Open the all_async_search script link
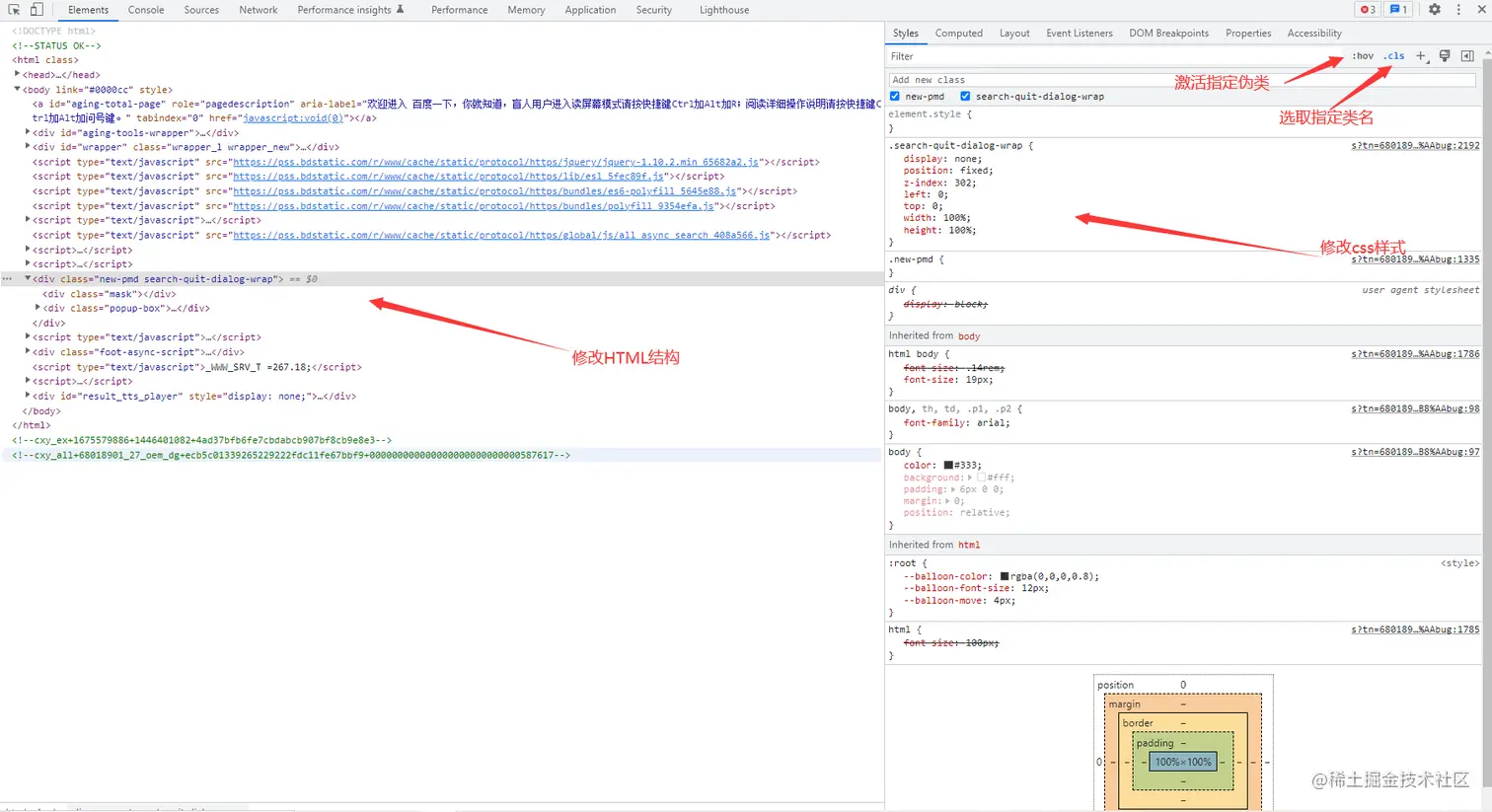This screenshot has width=1492, height=812. click(x=501, y=235)
